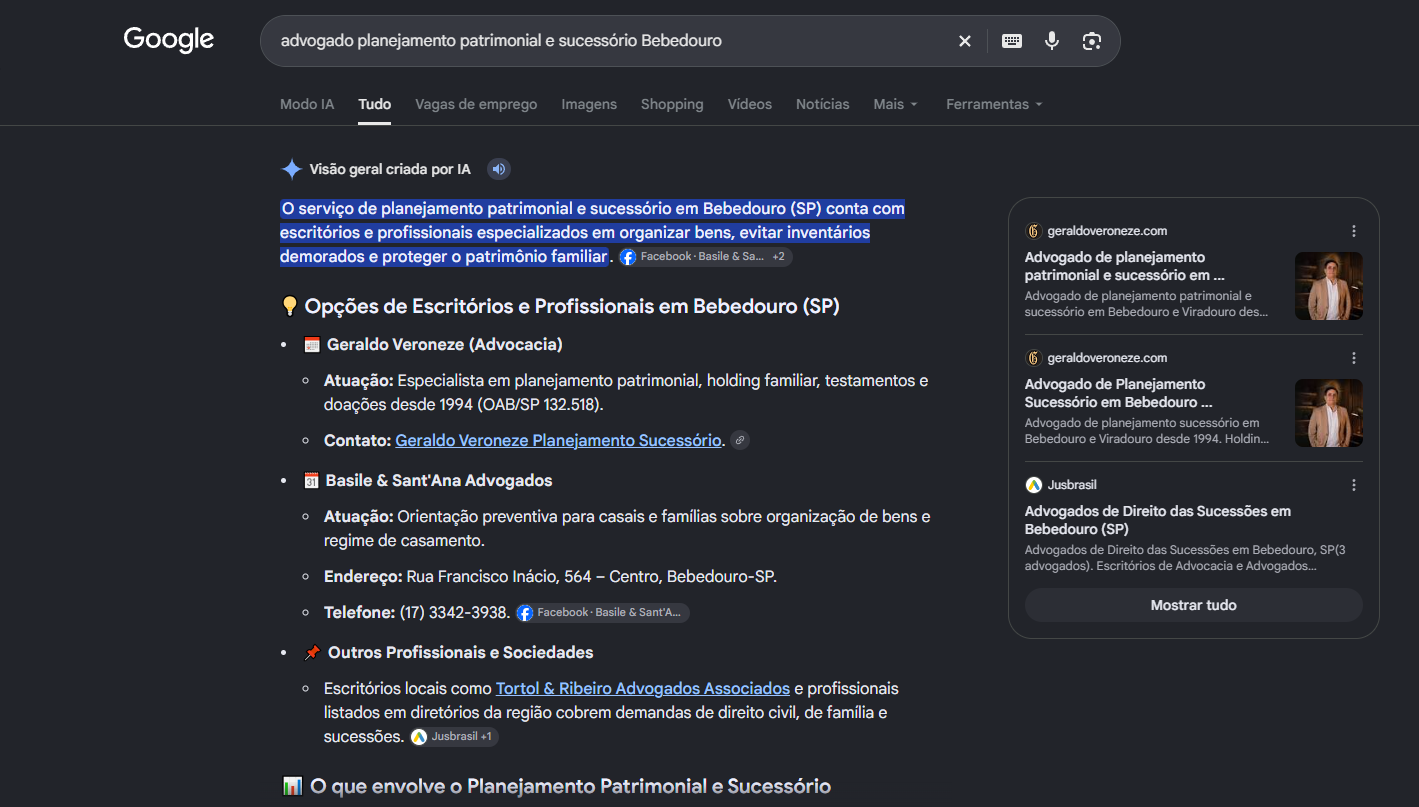Viewport: 1419px width, 807px height.
Task: Open Facebook source chip in the intro paragraph
Action: click(705, 257)
